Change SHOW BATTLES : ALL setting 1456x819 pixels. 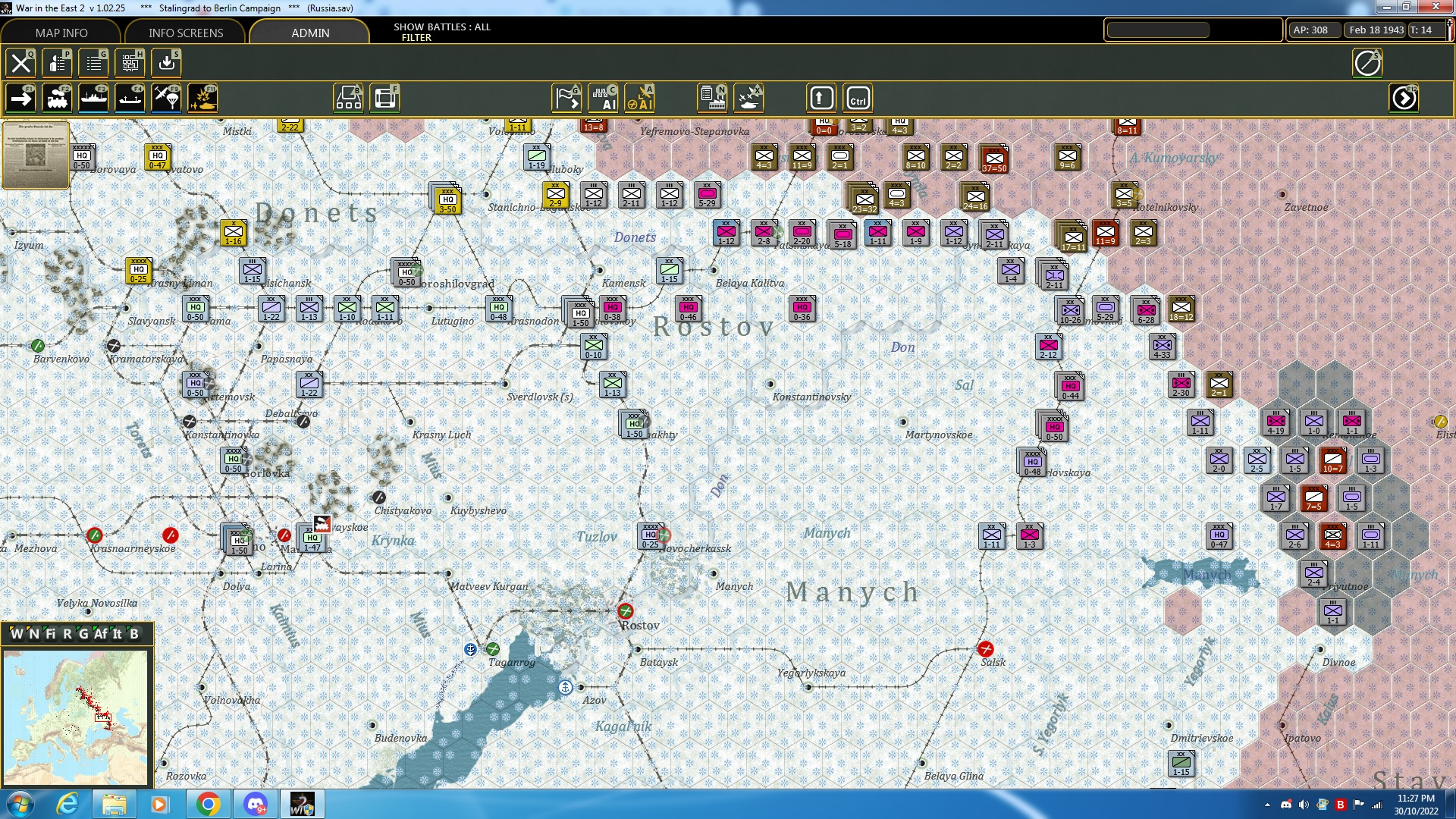(x=441, y=27)
